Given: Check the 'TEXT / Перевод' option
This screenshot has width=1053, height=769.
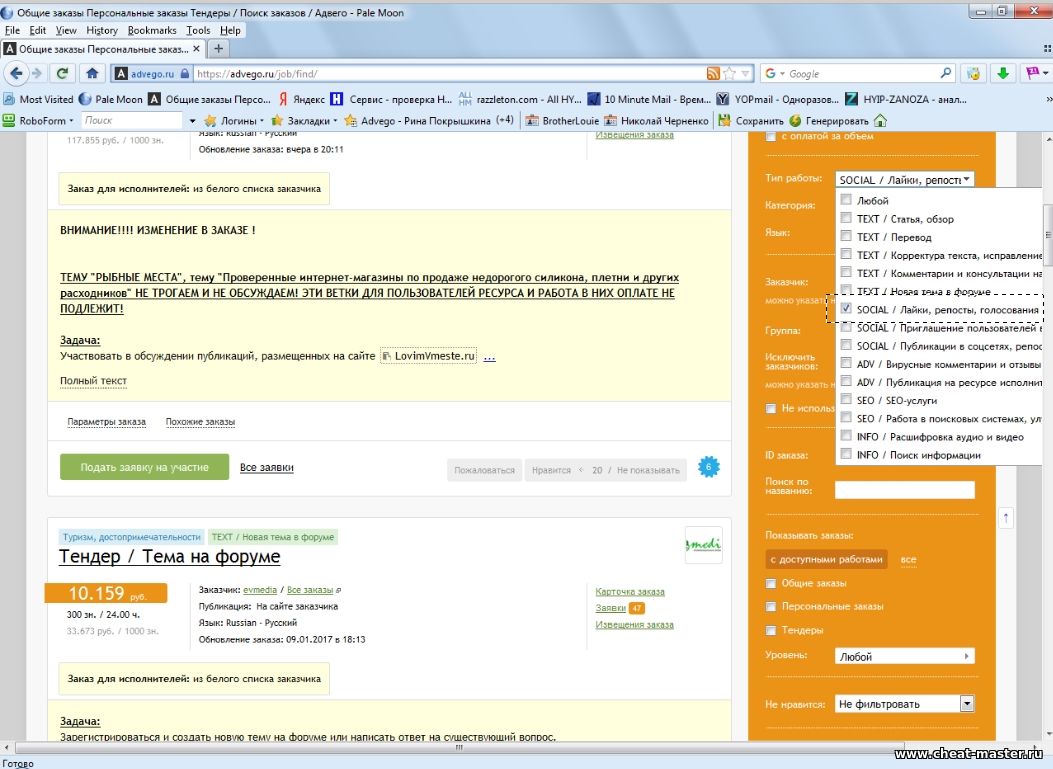Looking at the screenshot, I should click(846, 237).
